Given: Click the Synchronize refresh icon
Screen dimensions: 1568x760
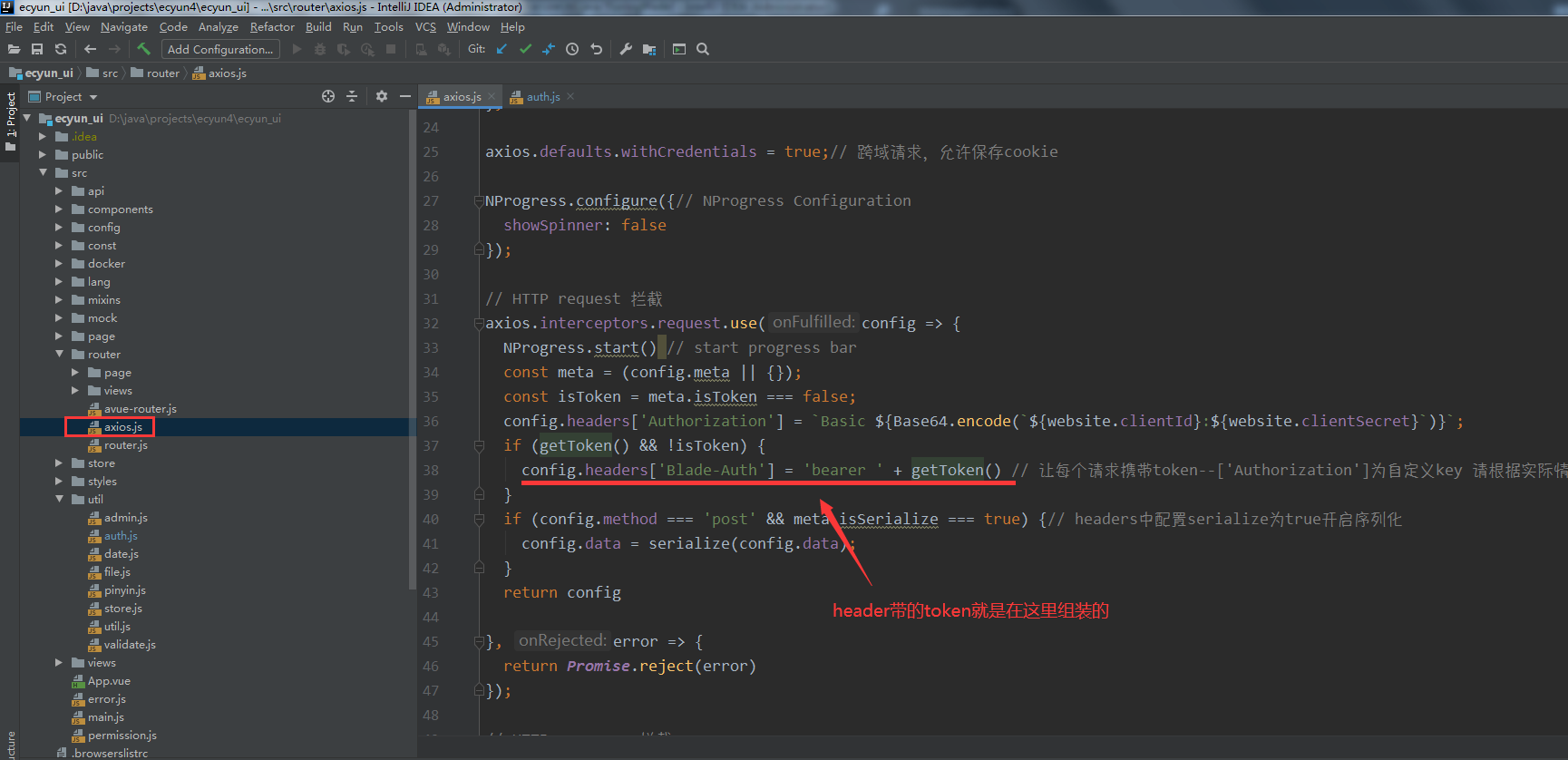Looking at the screenshot, I should (x=61, y=49).
